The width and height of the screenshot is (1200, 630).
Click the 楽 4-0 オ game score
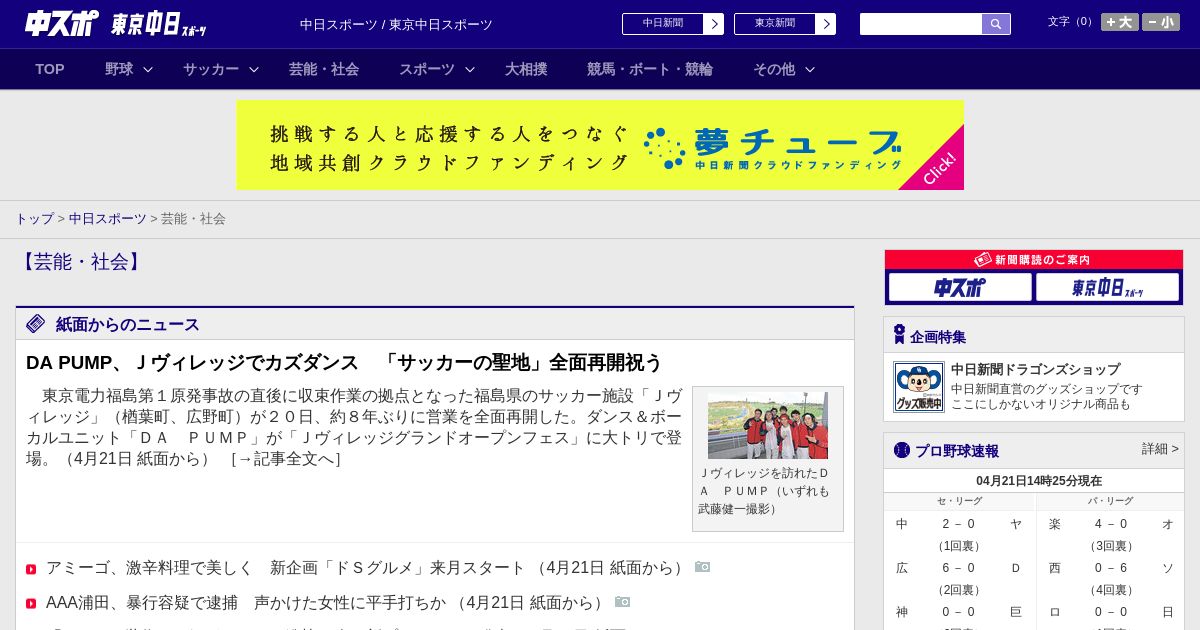click(1111, 524)
